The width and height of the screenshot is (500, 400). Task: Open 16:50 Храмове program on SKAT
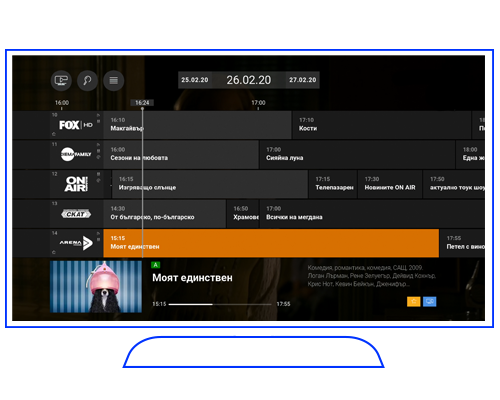[243, 214]
